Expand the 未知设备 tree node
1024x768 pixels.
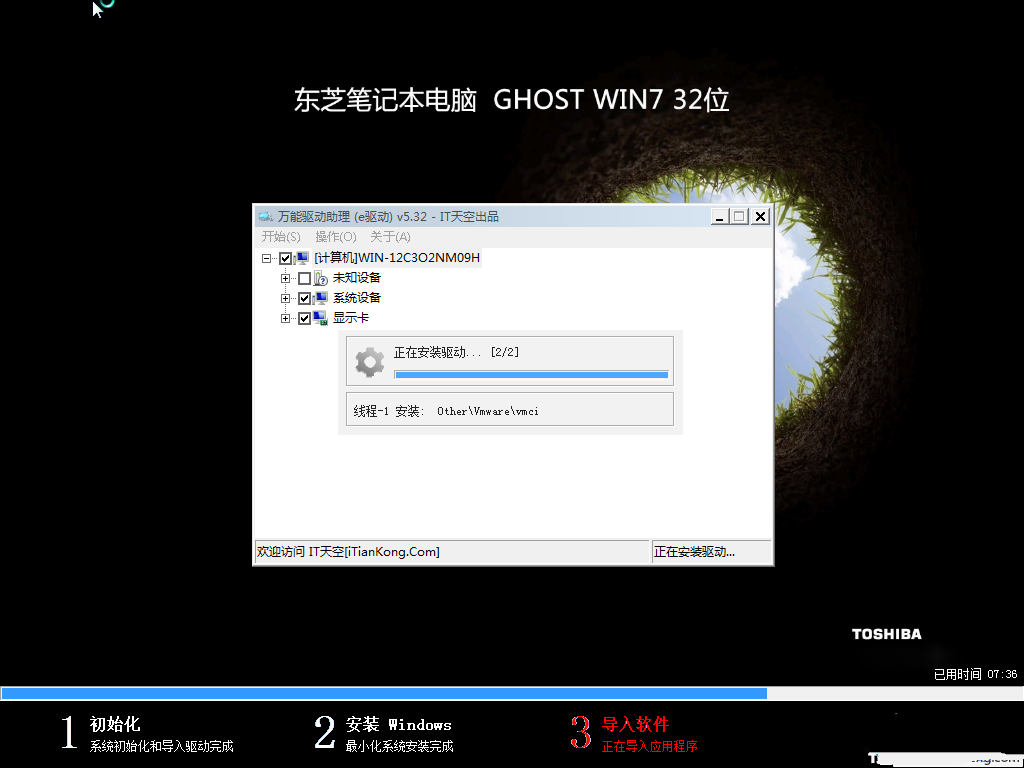pyautogui.click(x=286, y=278)
